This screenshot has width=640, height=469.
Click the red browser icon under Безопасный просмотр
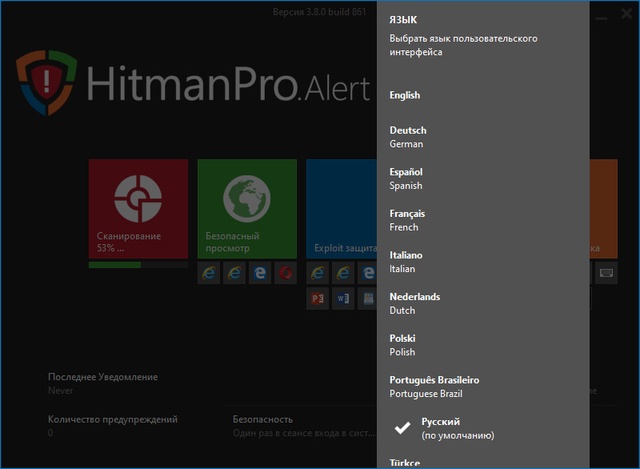(x=285, y=273)
